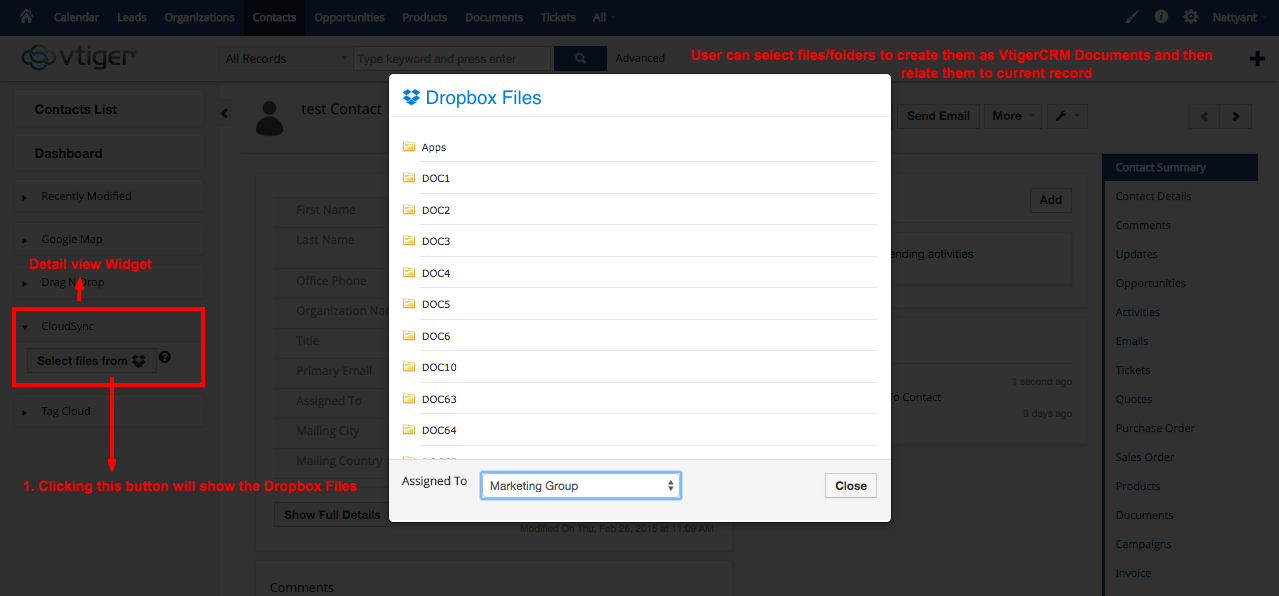
Task: Click the magnifier search button
Action: (x=580, y=58)
